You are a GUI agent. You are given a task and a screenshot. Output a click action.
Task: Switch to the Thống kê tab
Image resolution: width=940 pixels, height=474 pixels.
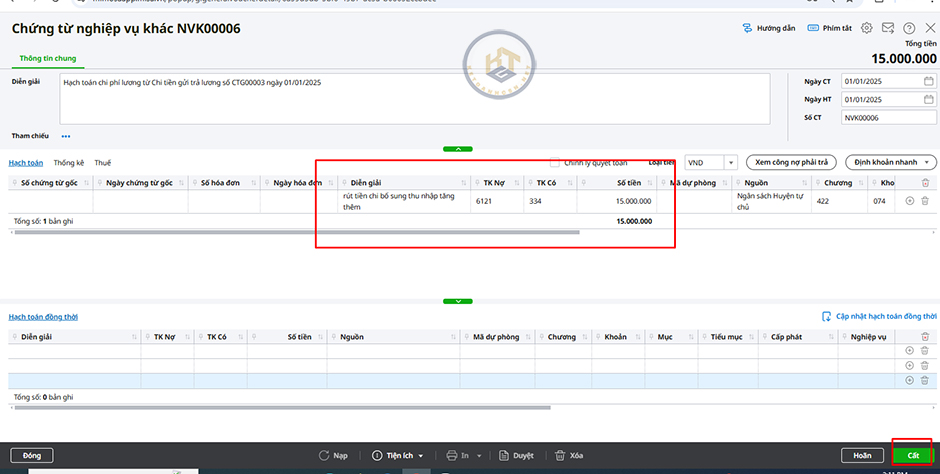[69, 162]
